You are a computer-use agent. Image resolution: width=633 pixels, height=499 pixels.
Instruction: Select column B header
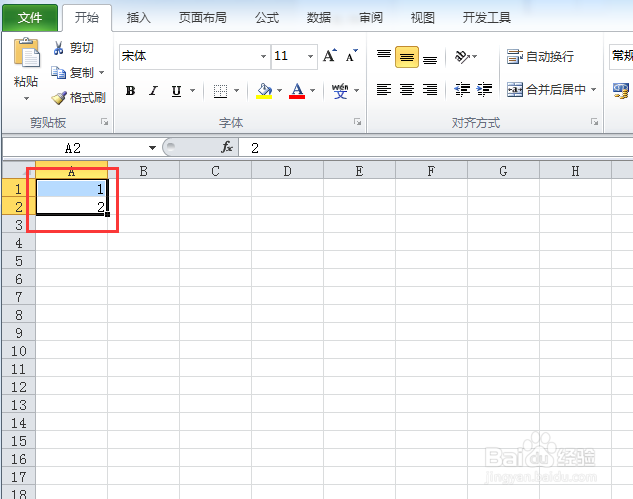(x=143, y=171)
